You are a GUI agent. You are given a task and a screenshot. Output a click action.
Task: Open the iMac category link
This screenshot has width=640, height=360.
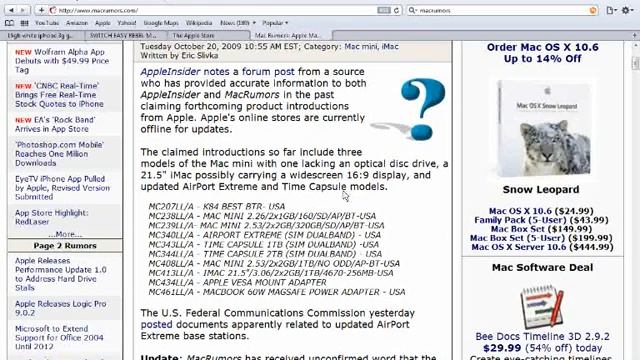390,47
